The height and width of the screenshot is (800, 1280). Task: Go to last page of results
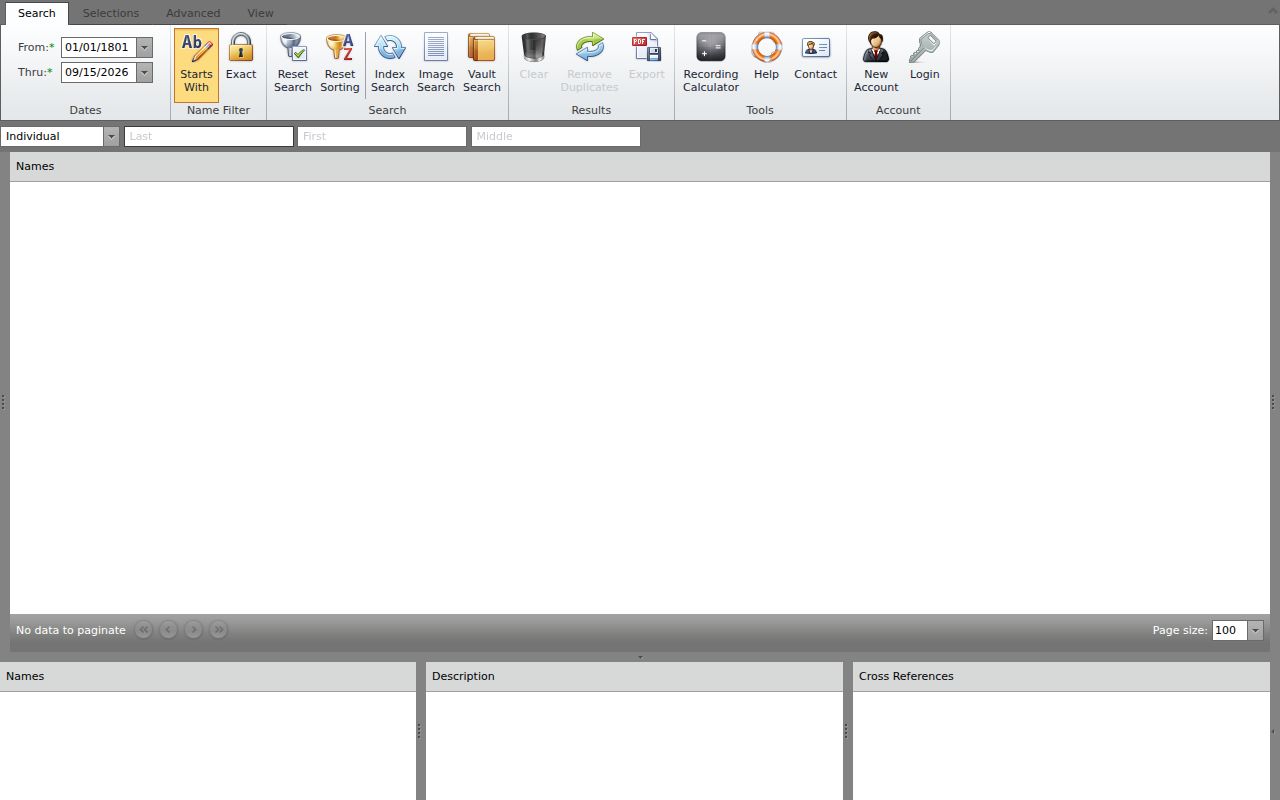click(219, 630)
